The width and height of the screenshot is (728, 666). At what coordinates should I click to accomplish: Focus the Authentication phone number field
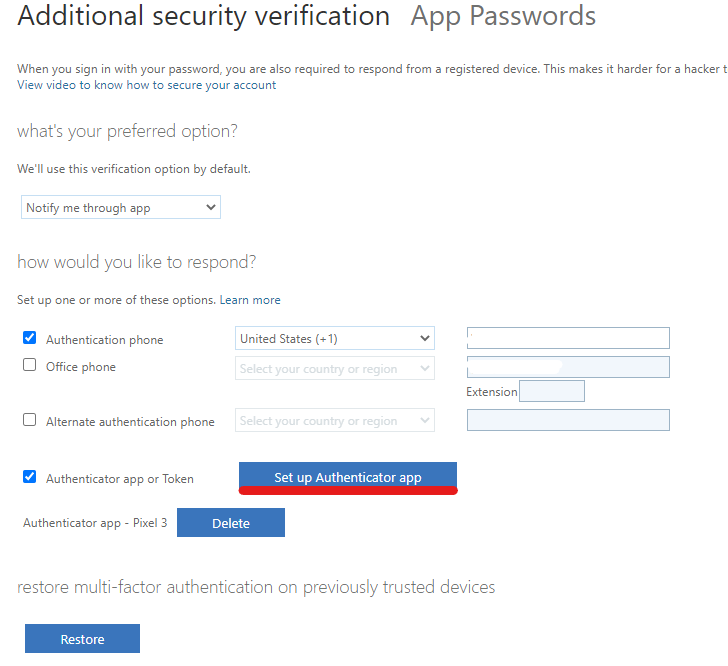click(568, 339)
